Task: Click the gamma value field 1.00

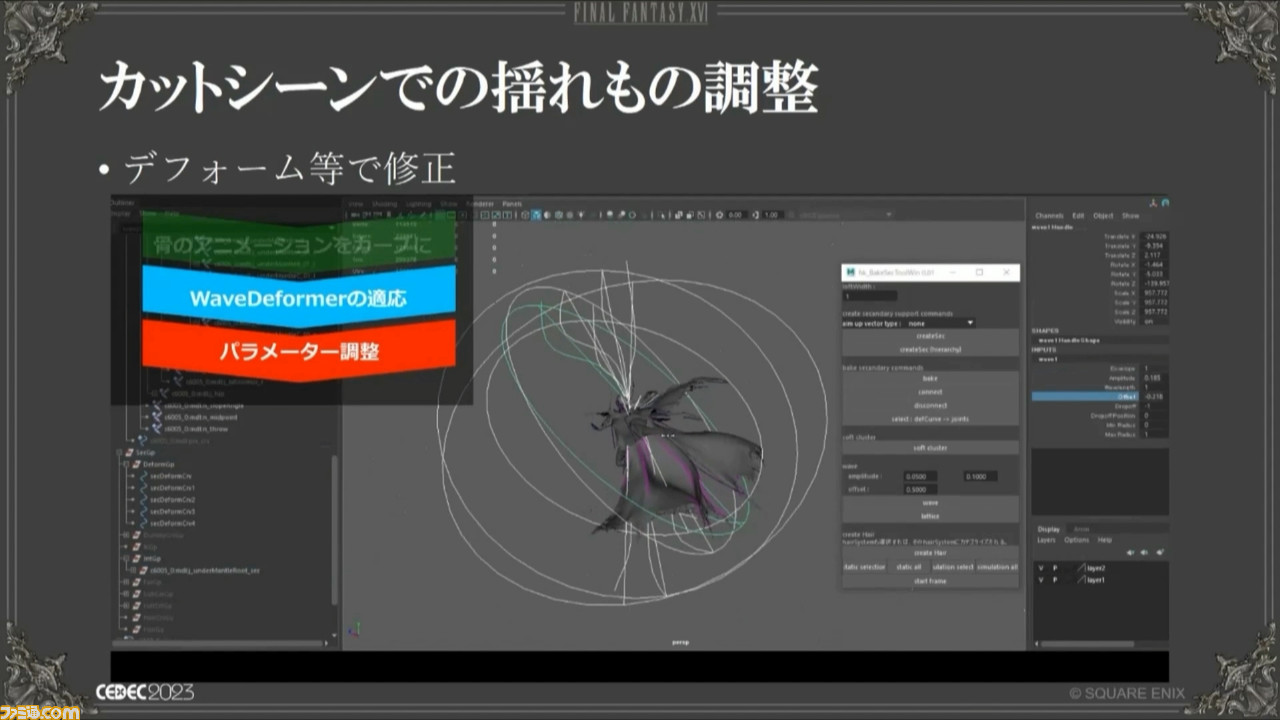Action: coord(773,215)
